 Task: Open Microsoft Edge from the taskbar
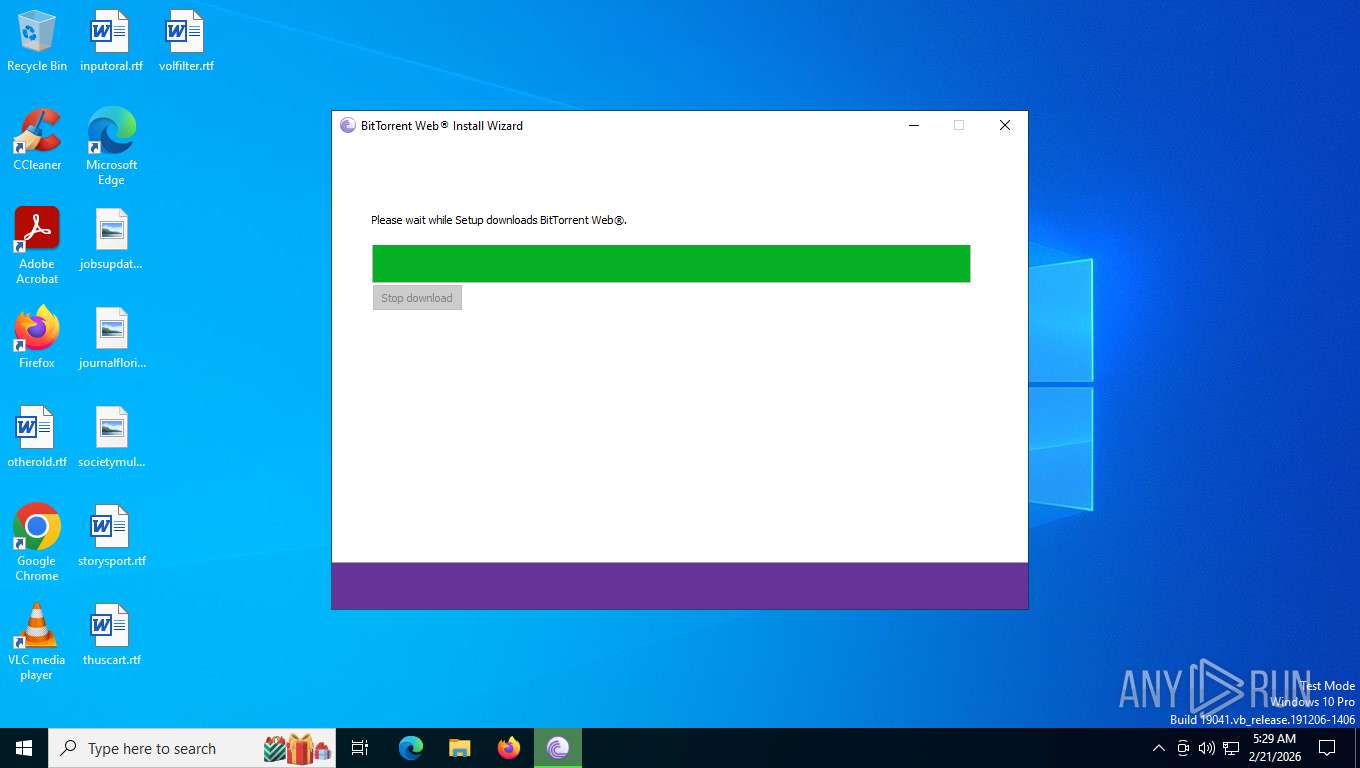point(411,748)
